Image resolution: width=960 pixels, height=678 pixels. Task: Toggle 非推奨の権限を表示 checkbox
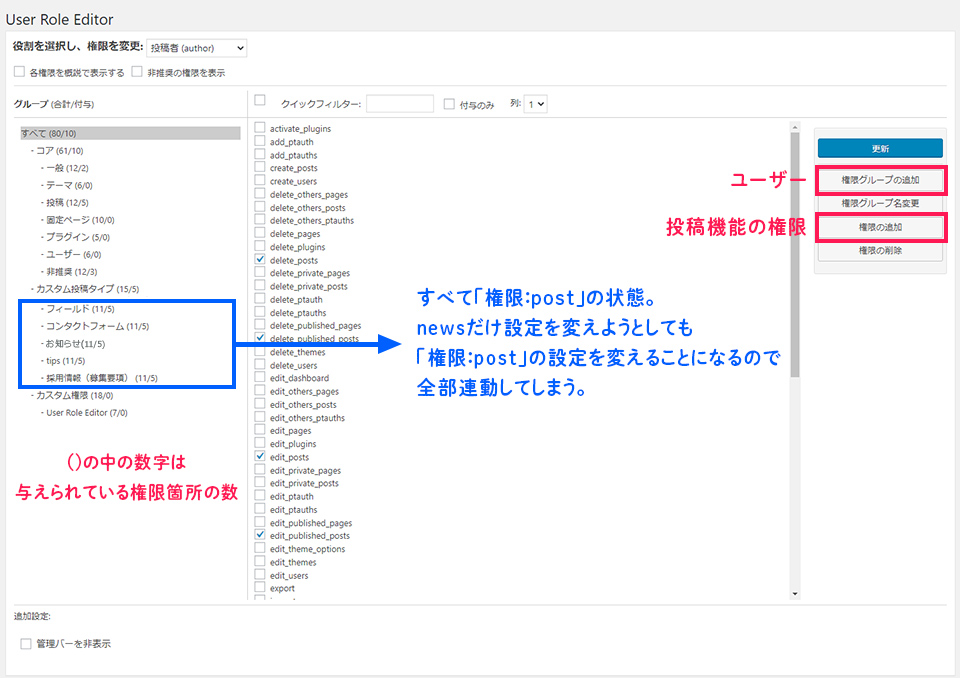coord(137,72)
